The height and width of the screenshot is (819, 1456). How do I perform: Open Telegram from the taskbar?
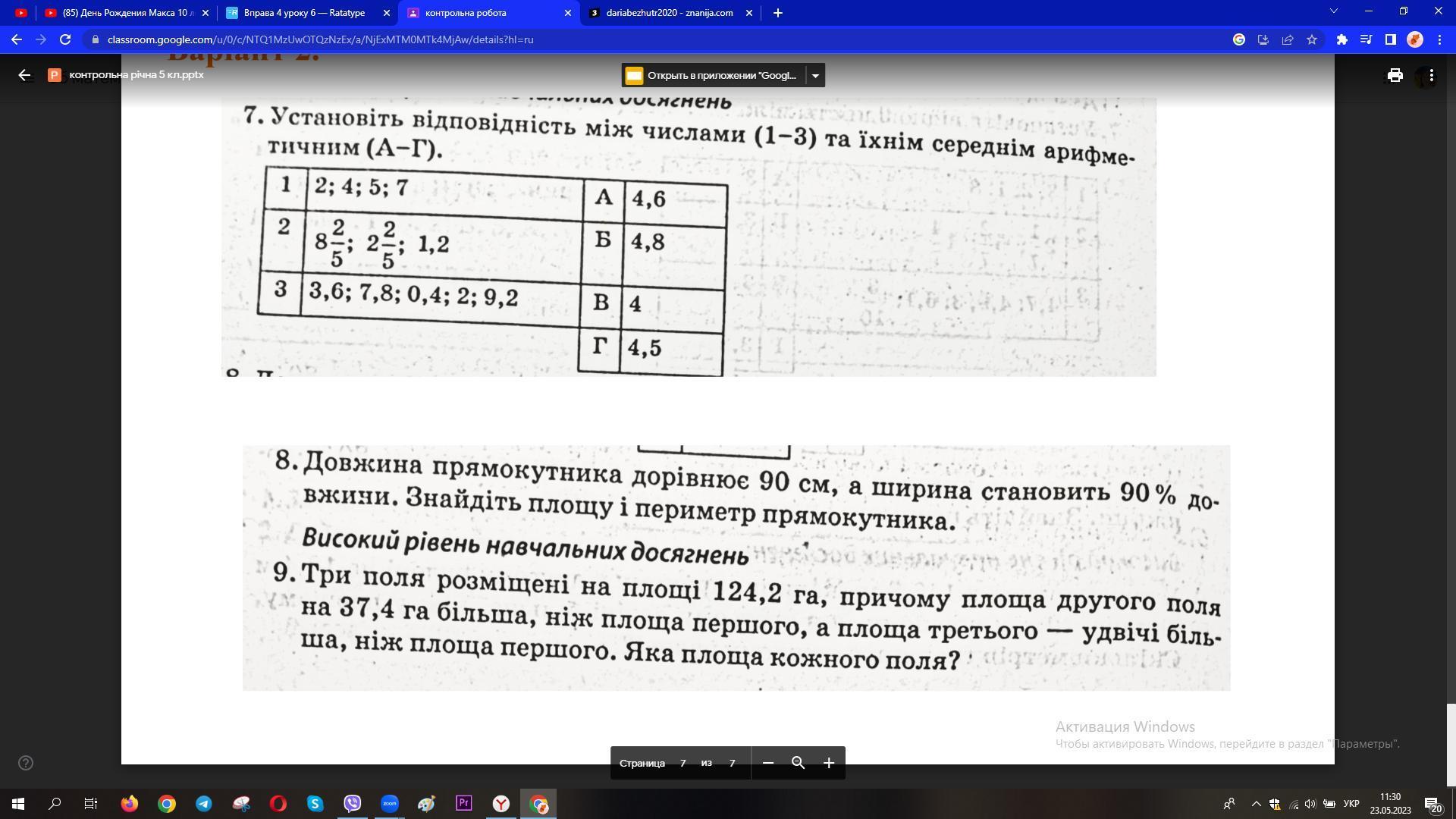[204, 804]
